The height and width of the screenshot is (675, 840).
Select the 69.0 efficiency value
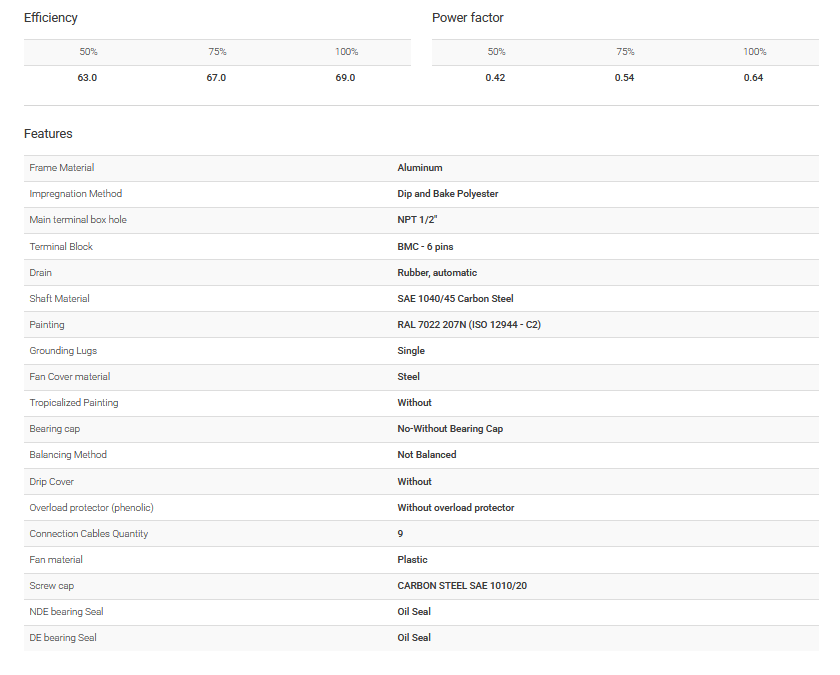pyautogui.click(x=345, y=78)
